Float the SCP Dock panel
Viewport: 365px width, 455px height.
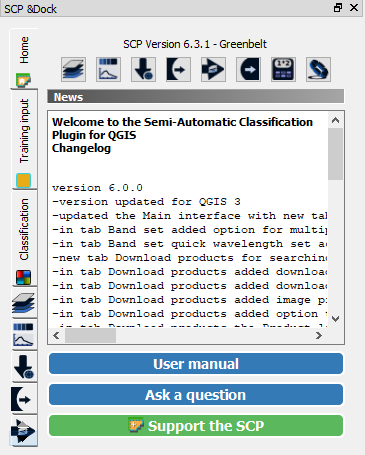338,8
